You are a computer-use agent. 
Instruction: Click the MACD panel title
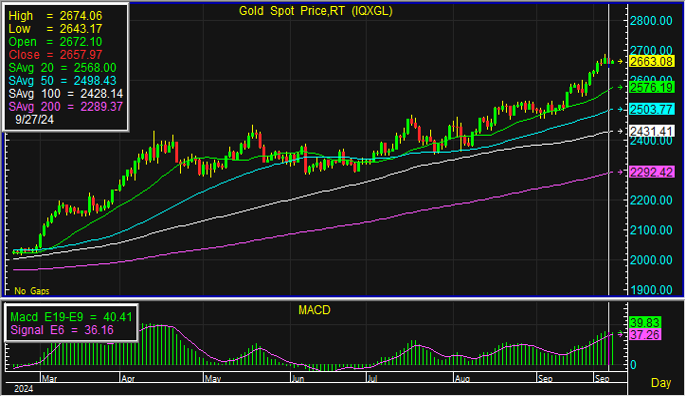pos(314,310)
